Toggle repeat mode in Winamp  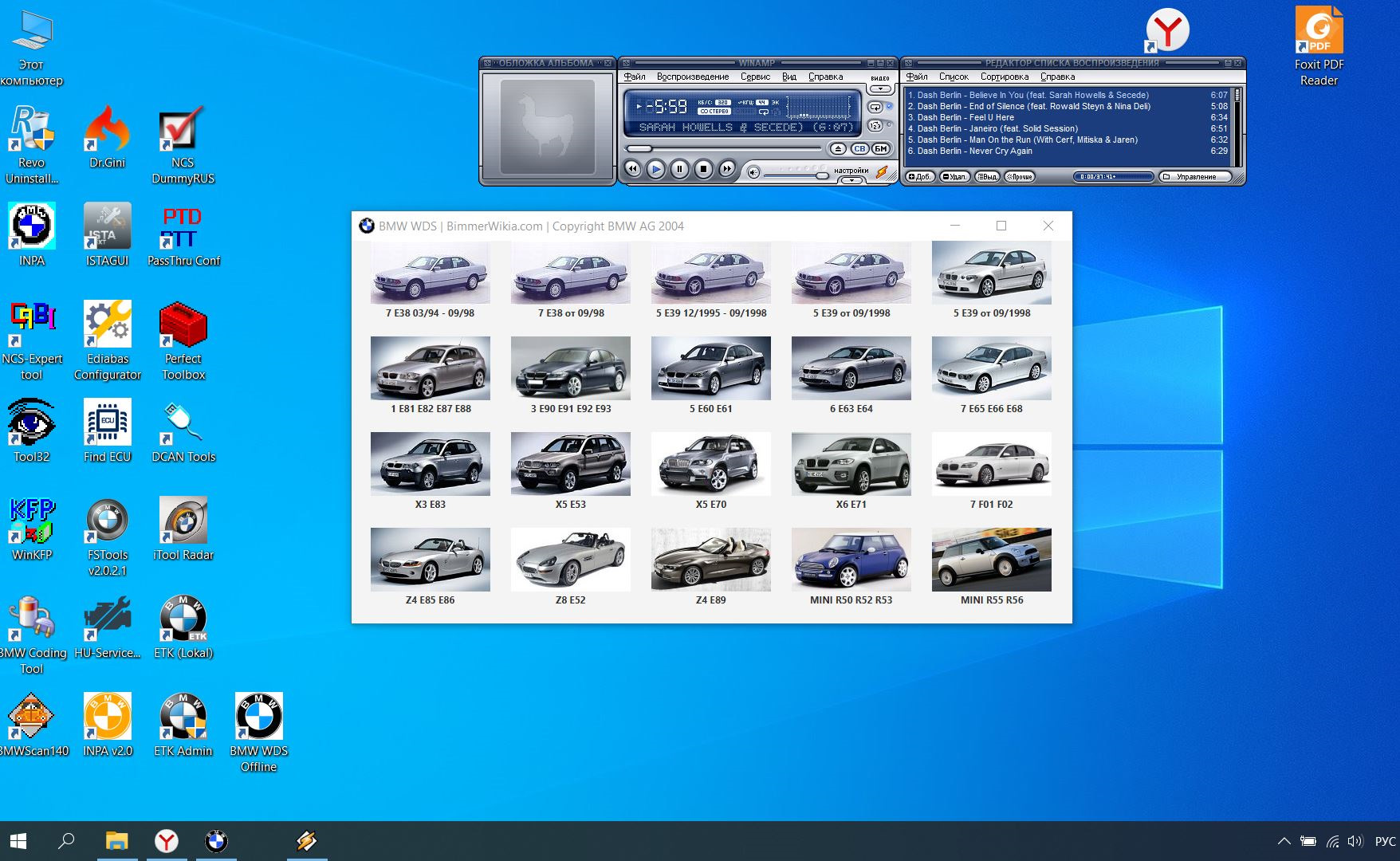(875, 108)
